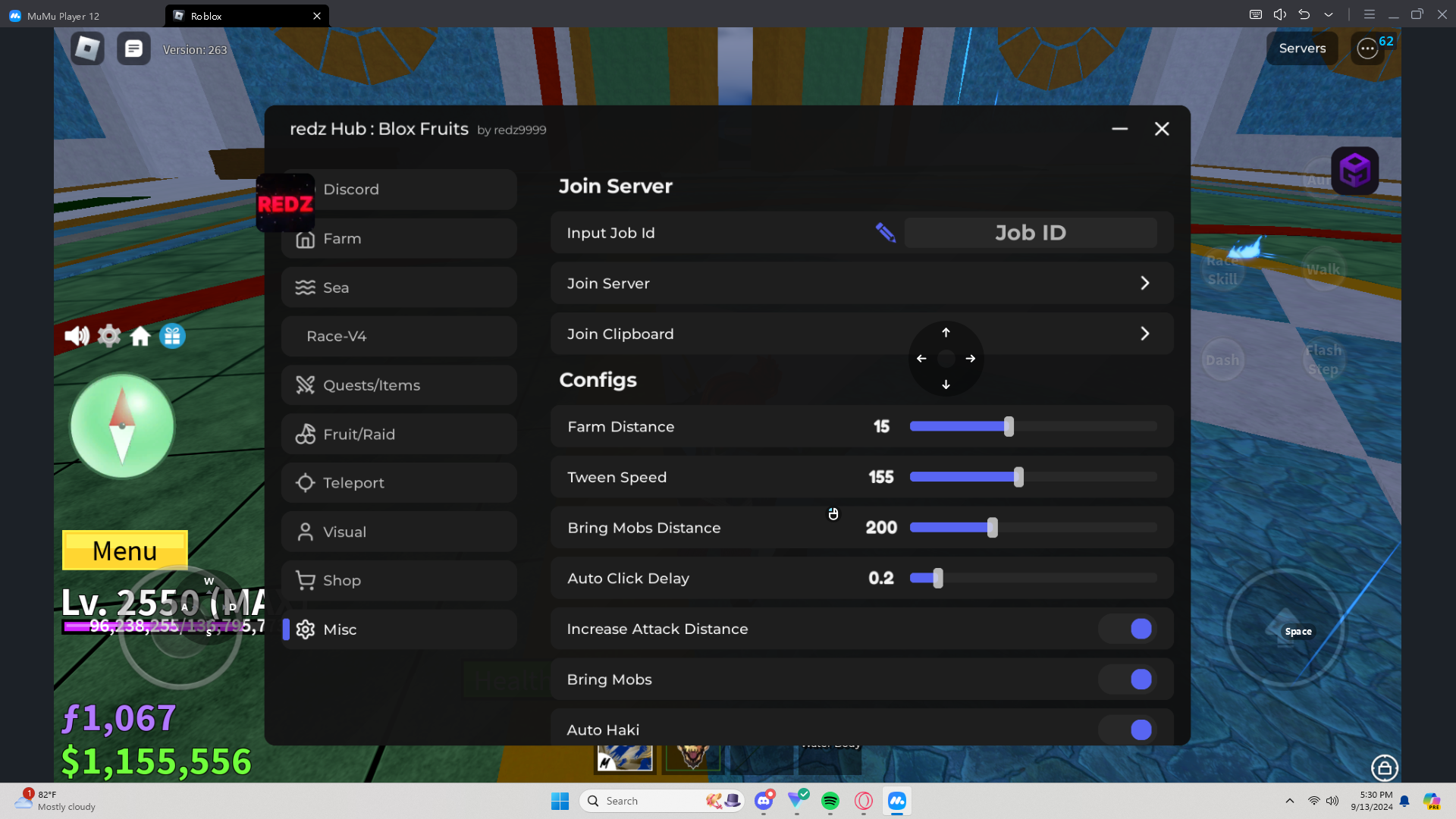
Task: Open the three-dots menu showing 62
Action: pyautogui.click(x=1367, y=49)
